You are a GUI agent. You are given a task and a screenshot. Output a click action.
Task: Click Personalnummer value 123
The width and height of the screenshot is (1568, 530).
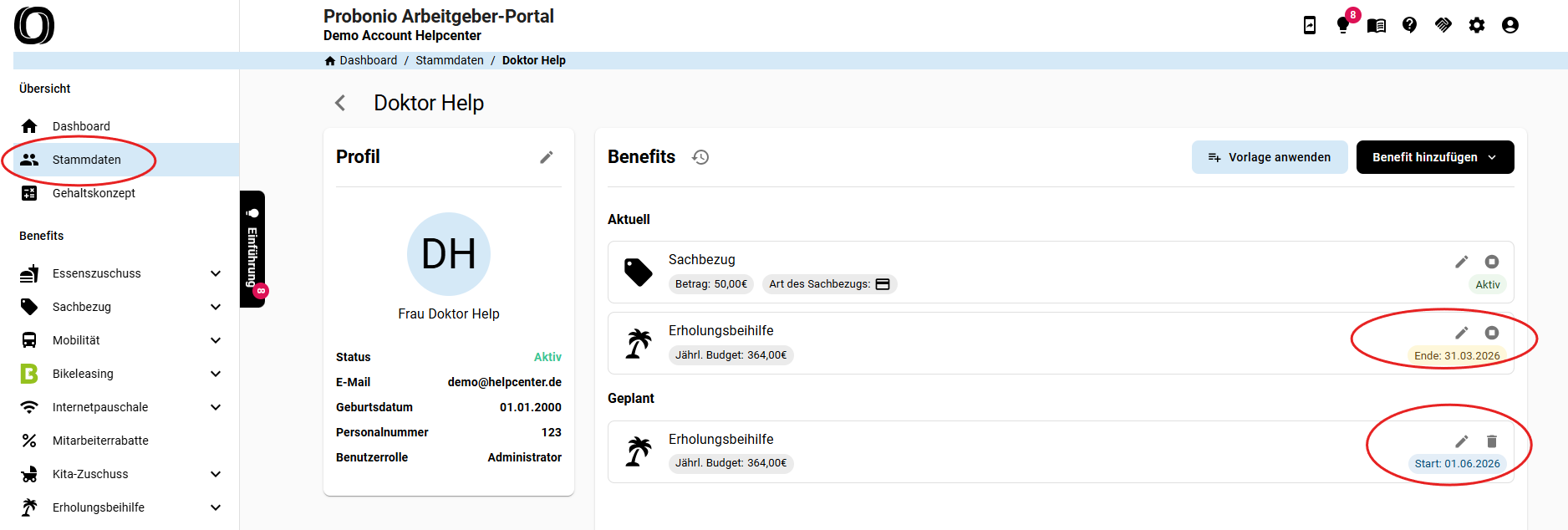pyautogui.click(x=552, y=432)
